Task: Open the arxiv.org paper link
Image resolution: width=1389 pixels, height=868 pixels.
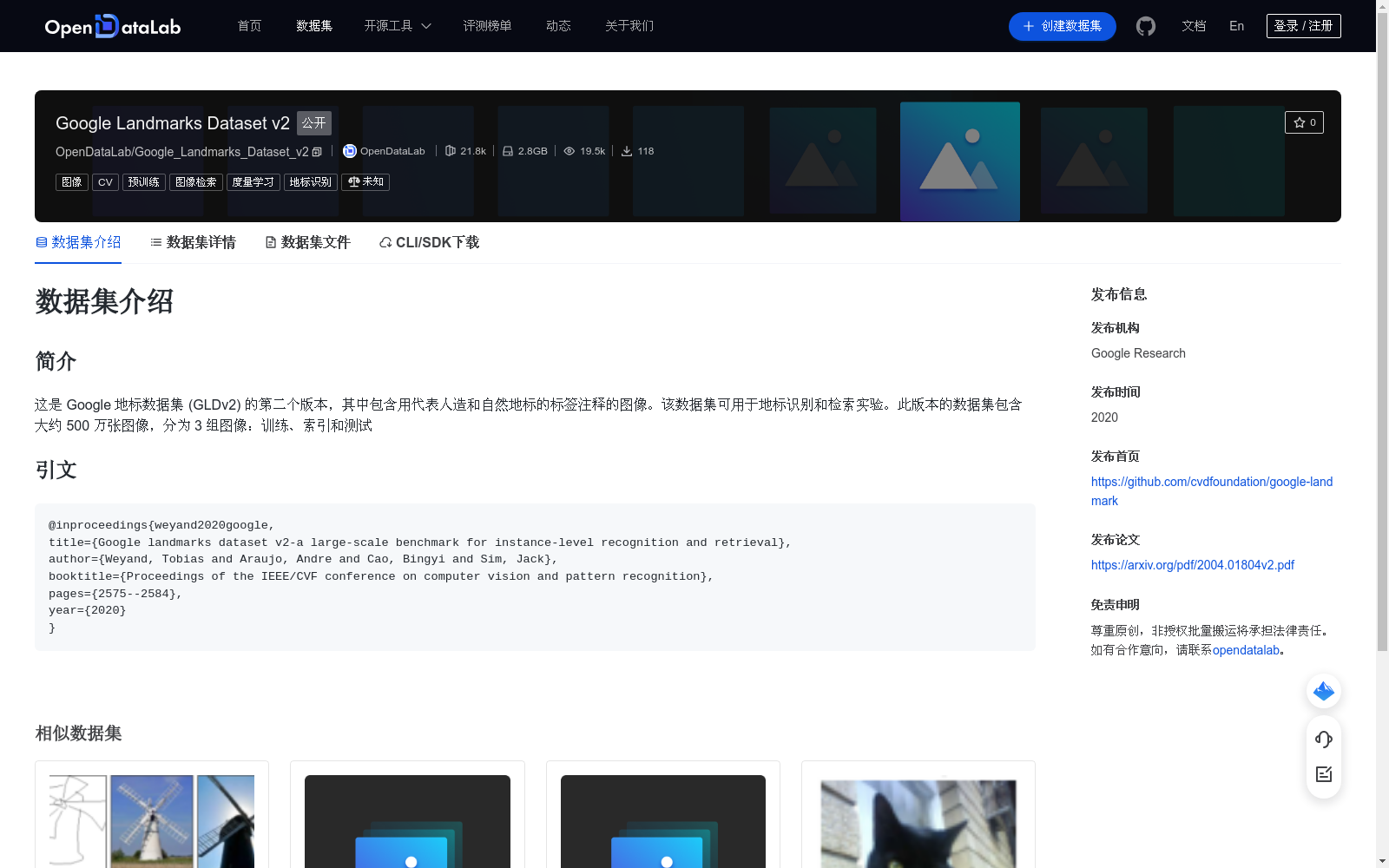Action: pyautogui.click(x=1193, y=565)
